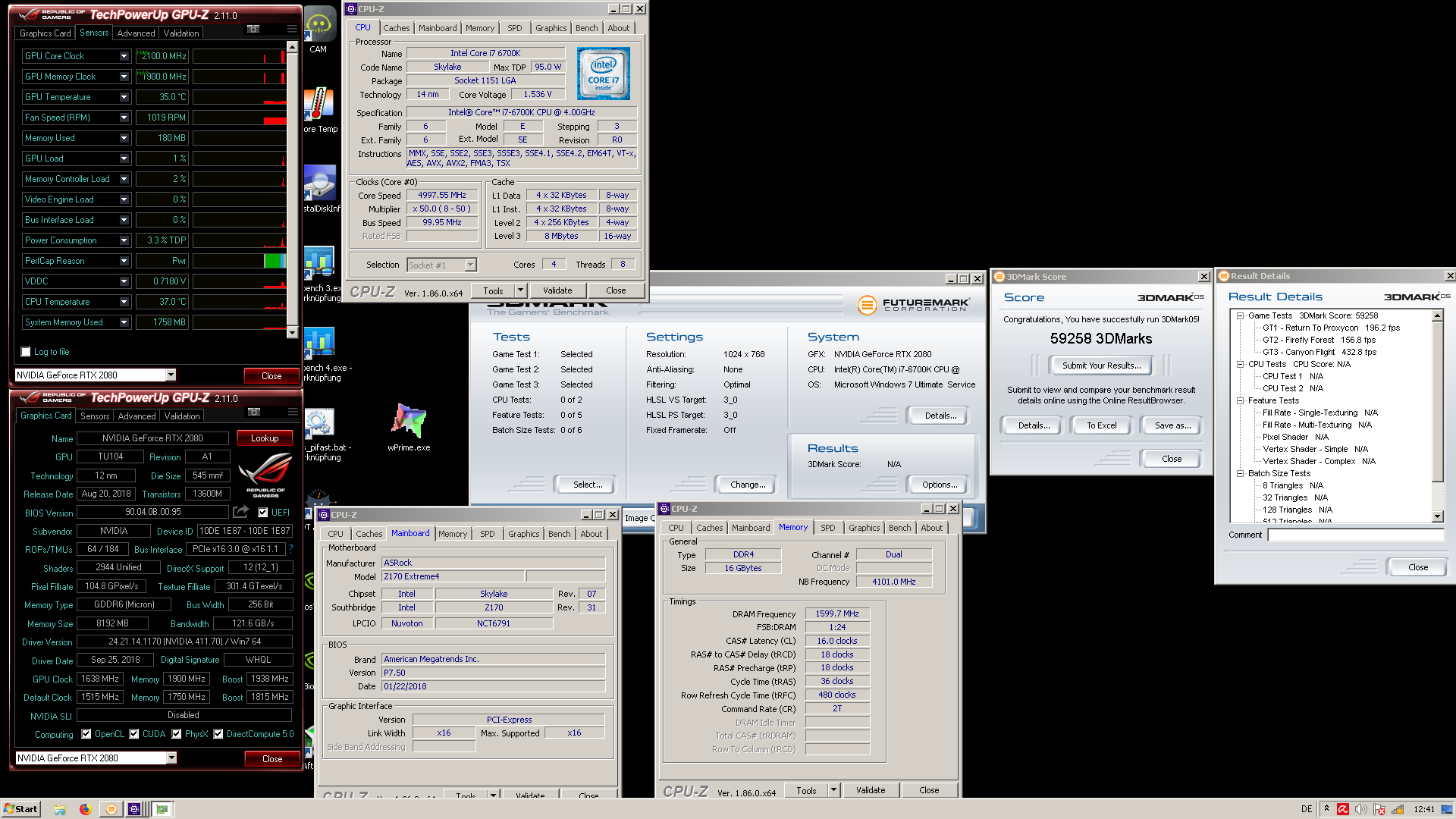Image resolution: width=1456 pixels, height=819 pixels.
Task: Click the Fan Speed red graph bar
Action: [x=275, y=121]
